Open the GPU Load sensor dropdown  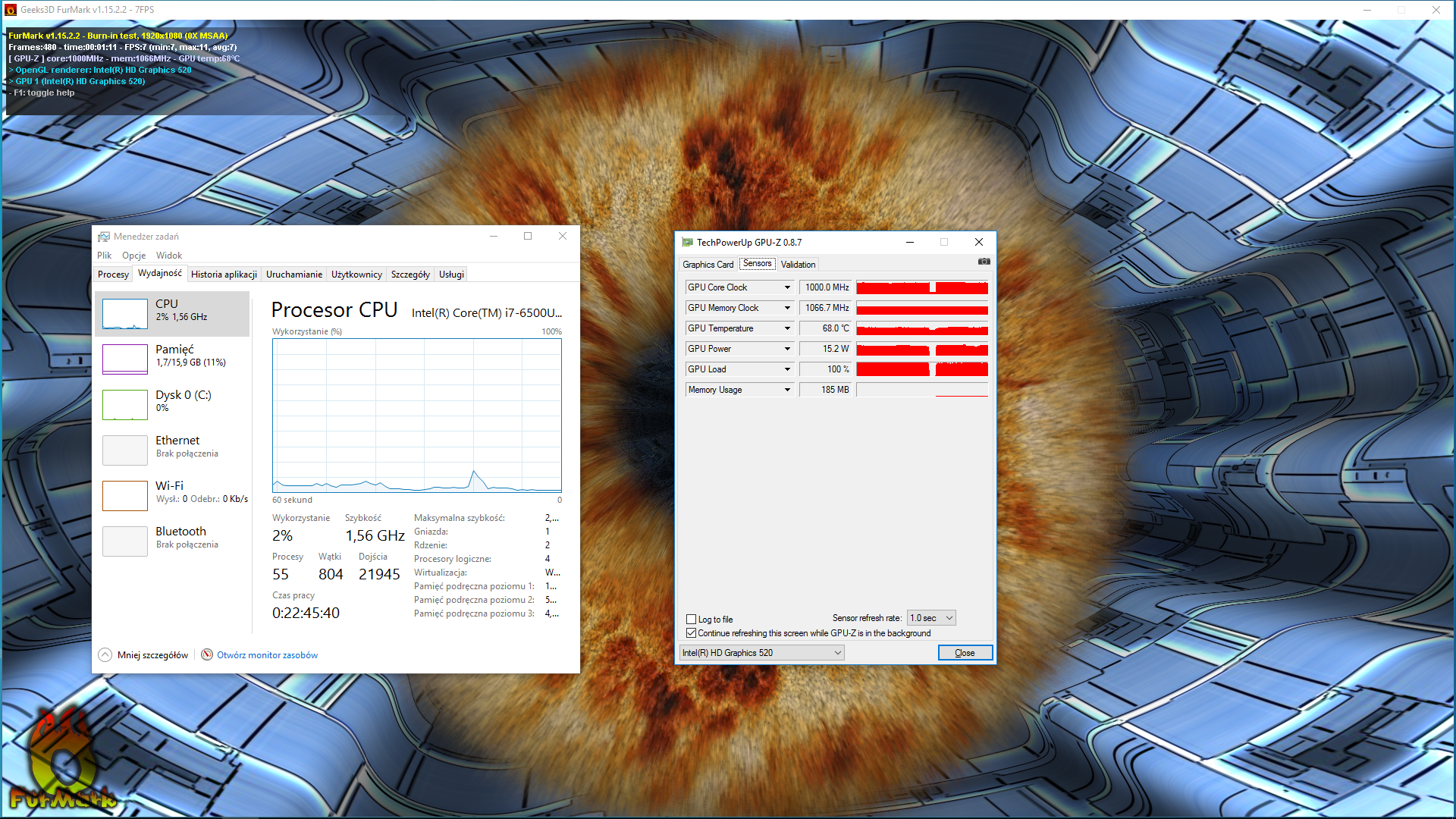pyautogui.click(x=787, y=369)
